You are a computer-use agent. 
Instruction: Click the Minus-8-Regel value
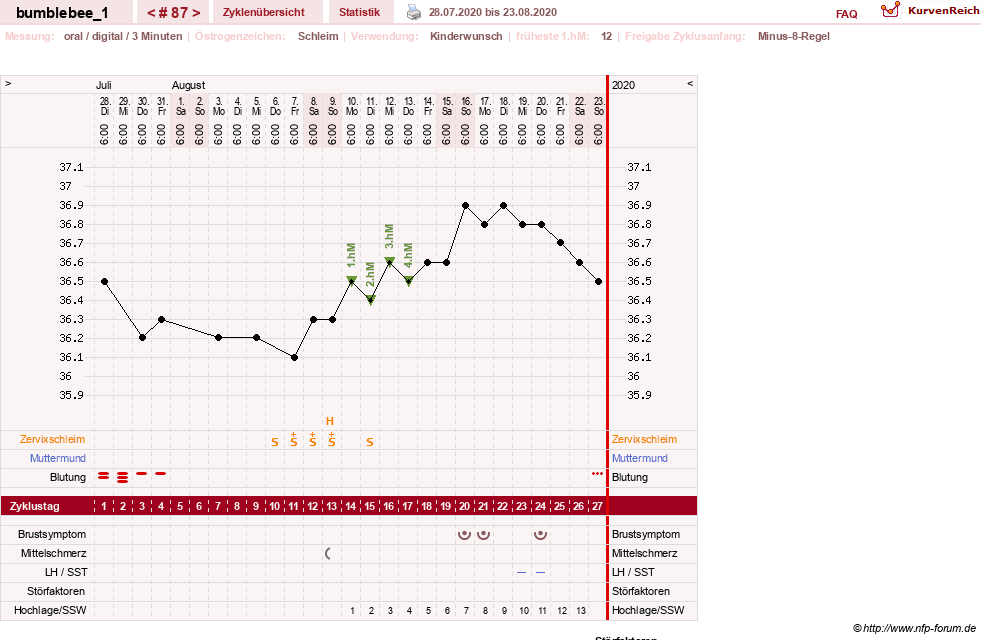point(793,36)
